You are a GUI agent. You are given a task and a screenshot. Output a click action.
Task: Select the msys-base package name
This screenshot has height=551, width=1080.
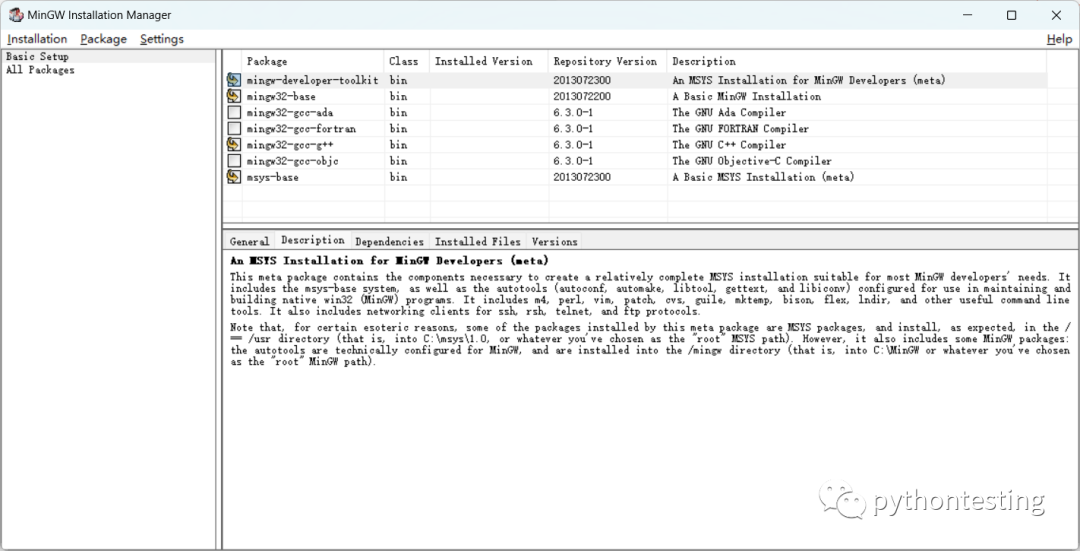[273, 177]
